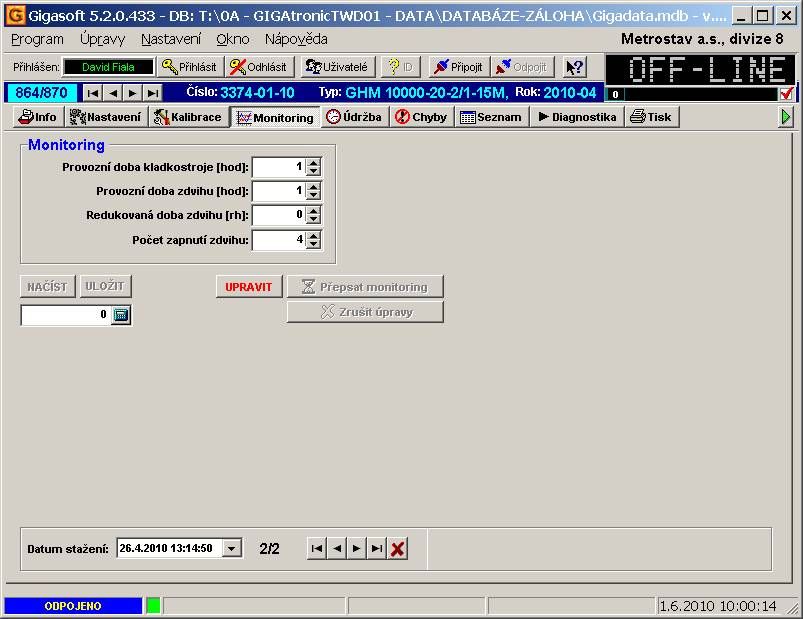The width and height of the screenshot is (803, 619).
Task: Delete download record with the red X icon
Action: (x=398, y=548)
